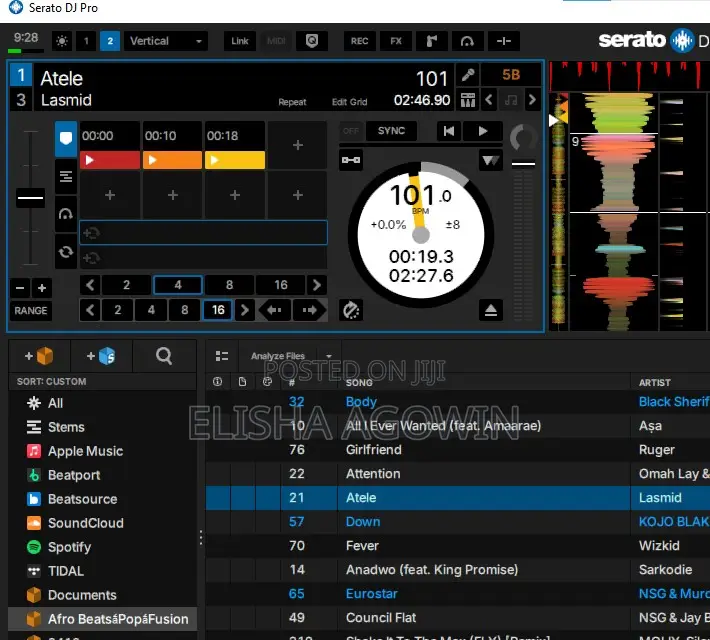Open the headphone cue panel icon
The image size is (710, 640).
467,41
